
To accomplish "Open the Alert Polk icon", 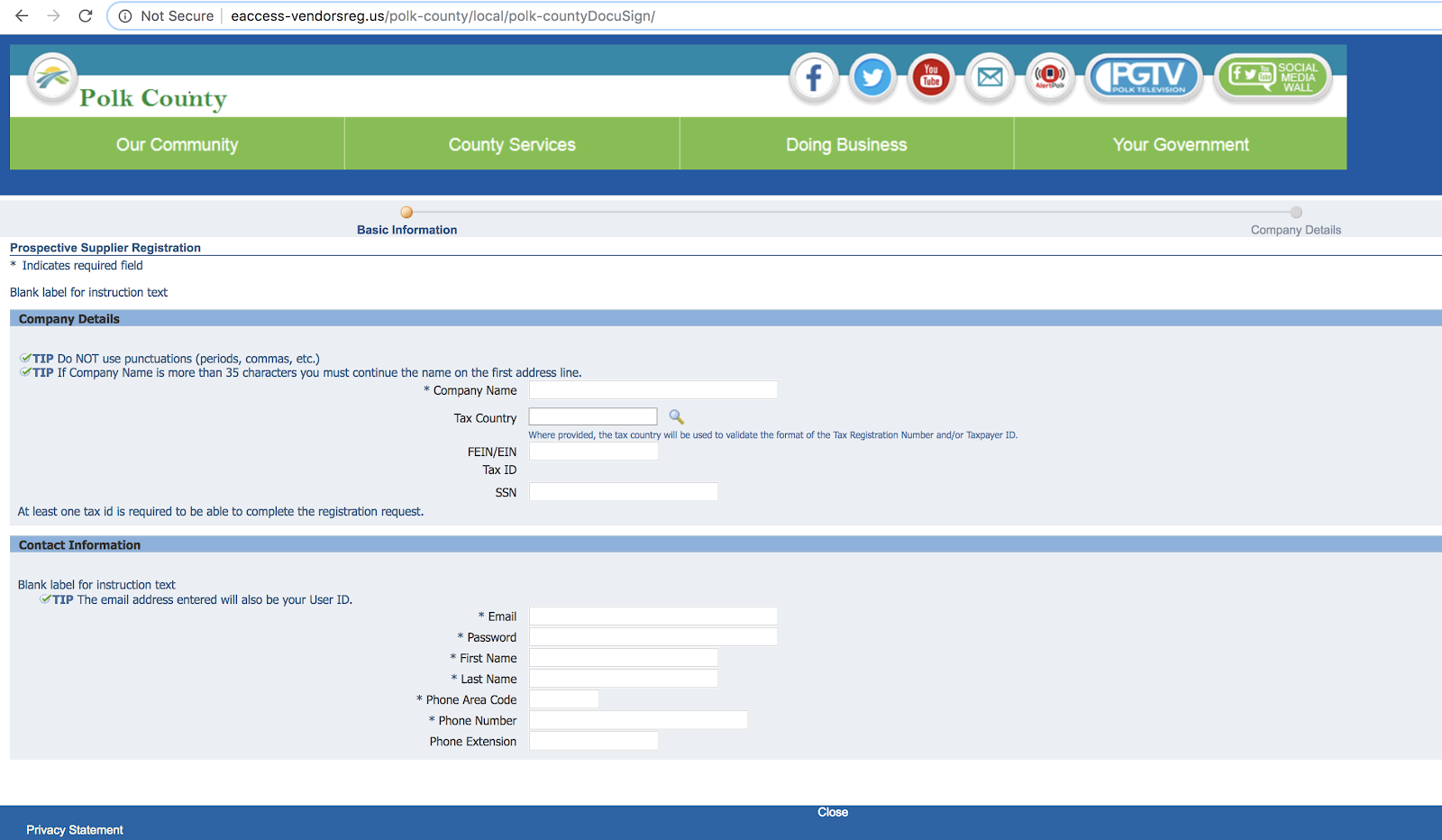I will 1050,78.
